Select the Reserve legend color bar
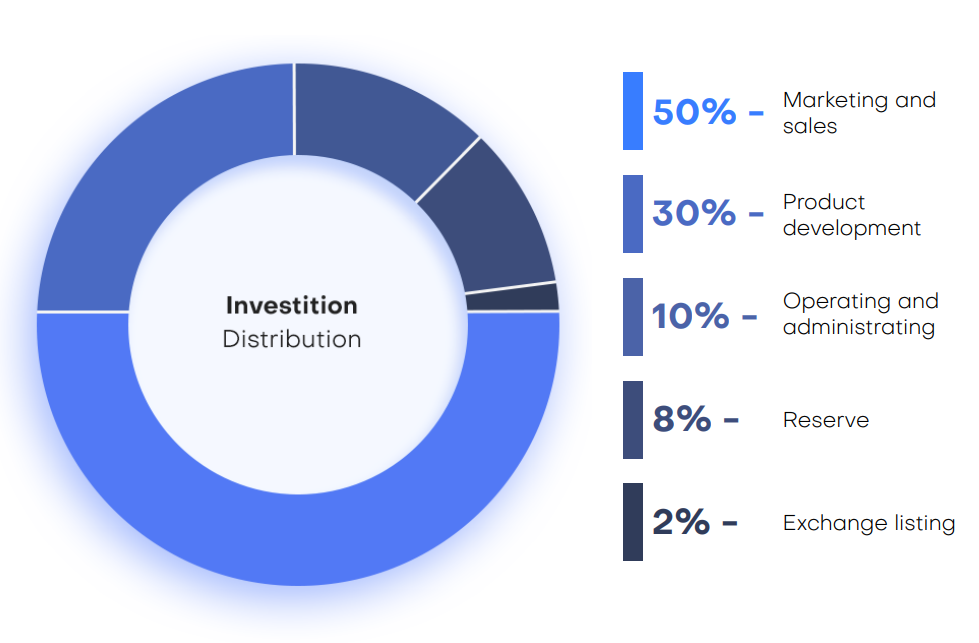This screenshot has width=979, height=643. click(x=632, y=420)
